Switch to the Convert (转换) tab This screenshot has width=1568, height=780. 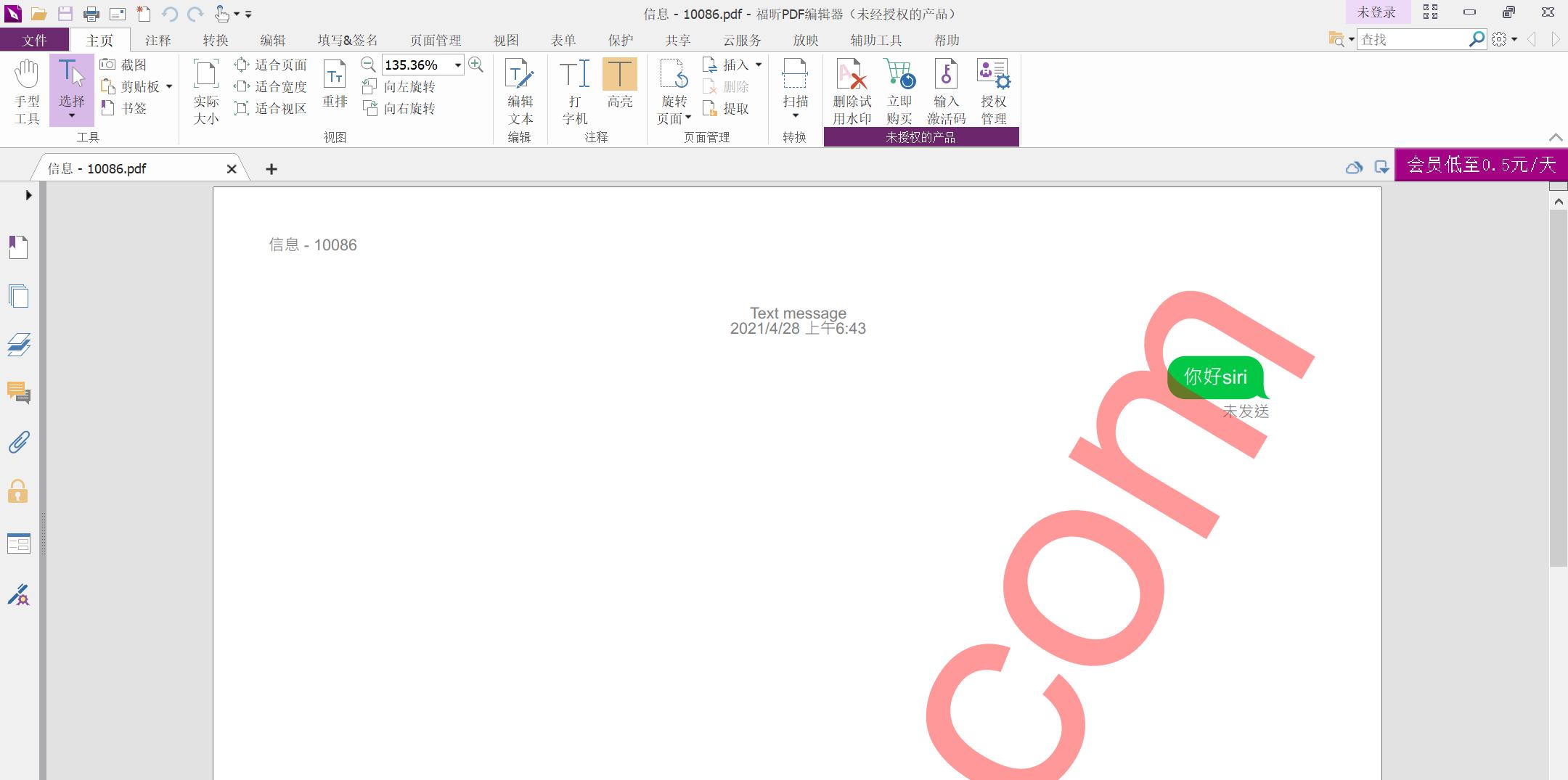(216, 40)
